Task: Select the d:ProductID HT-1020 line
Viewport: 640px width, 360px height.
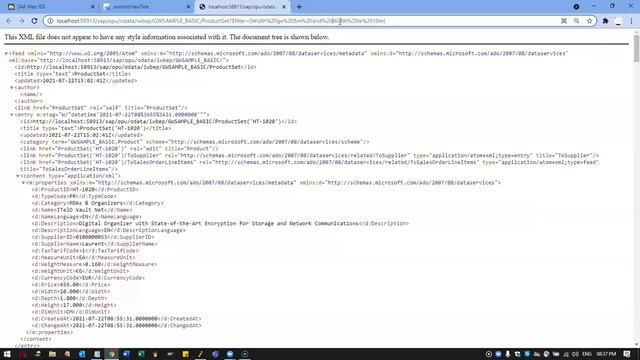Action: coord(85,189)
